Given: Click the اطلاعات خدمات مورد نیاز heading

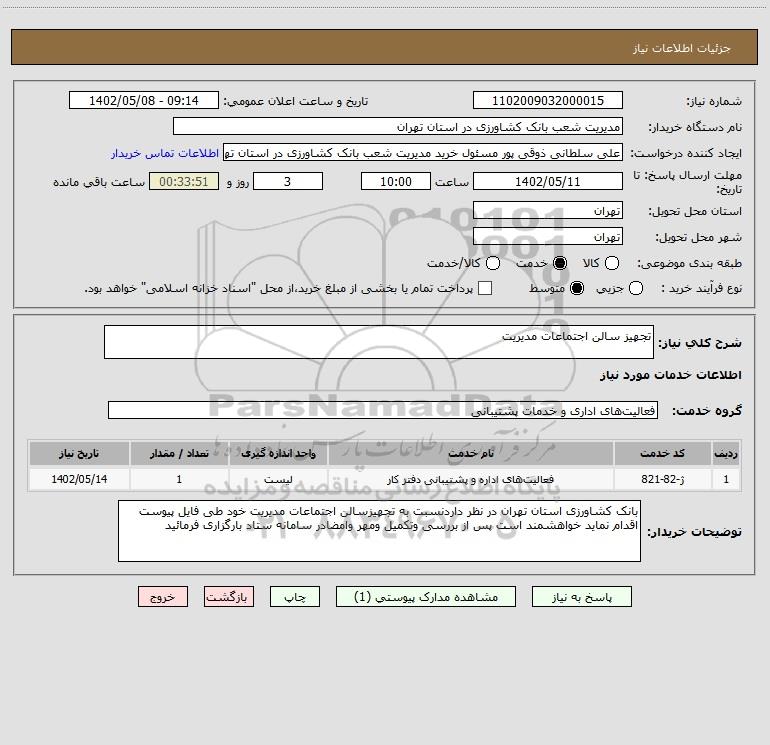Looking at the screenshot, I should tap(670, 375).
